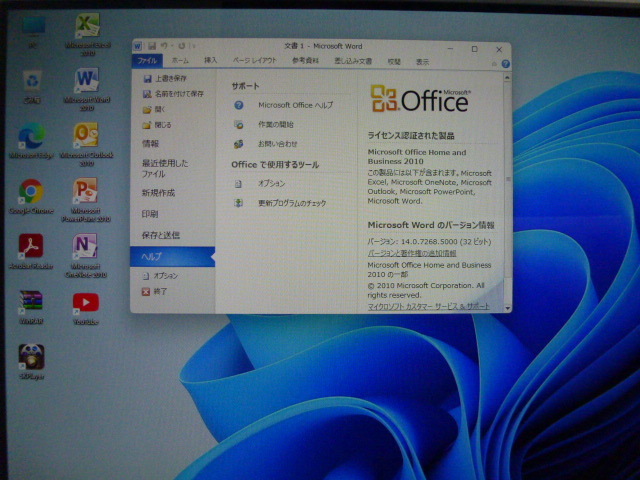Select 開く in the File menu

pos(154,109)
